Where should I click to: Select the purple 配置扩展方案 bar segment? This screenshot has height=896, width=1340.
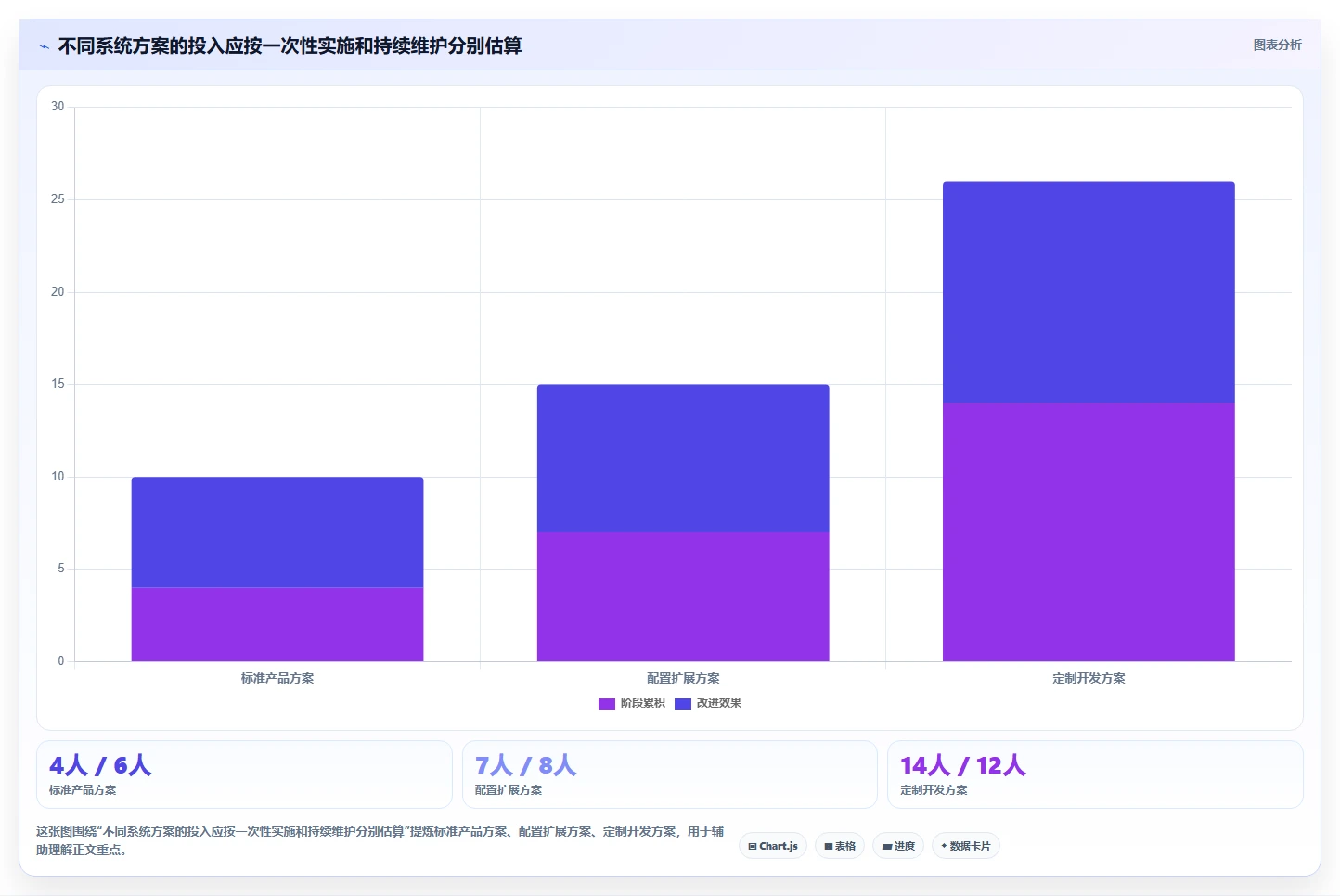tap(683, 596)
